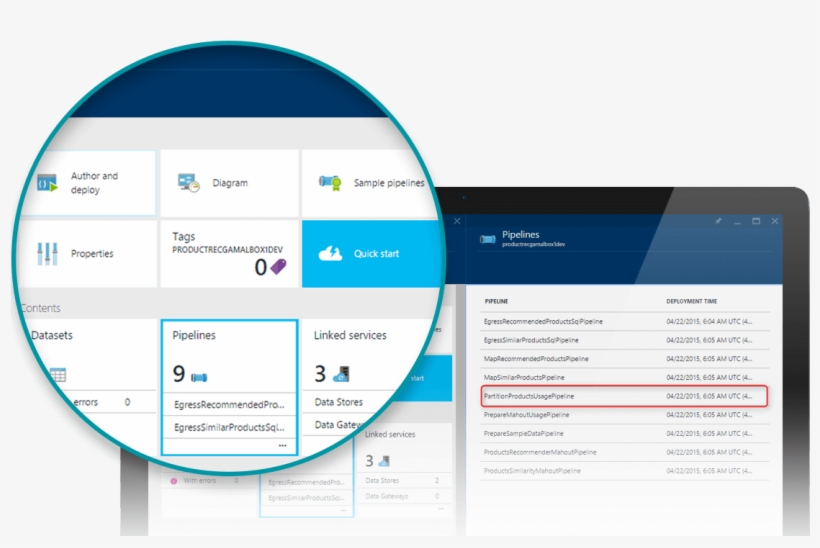The width and height of the screenshot is (820, 548).
Task: Click the Quick start label
Action: pos(376,254)
